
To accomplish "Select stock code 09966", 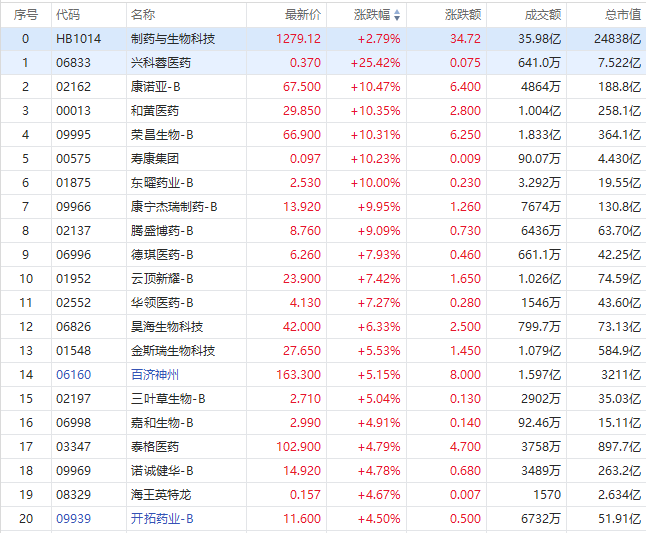I will [73, 207].
